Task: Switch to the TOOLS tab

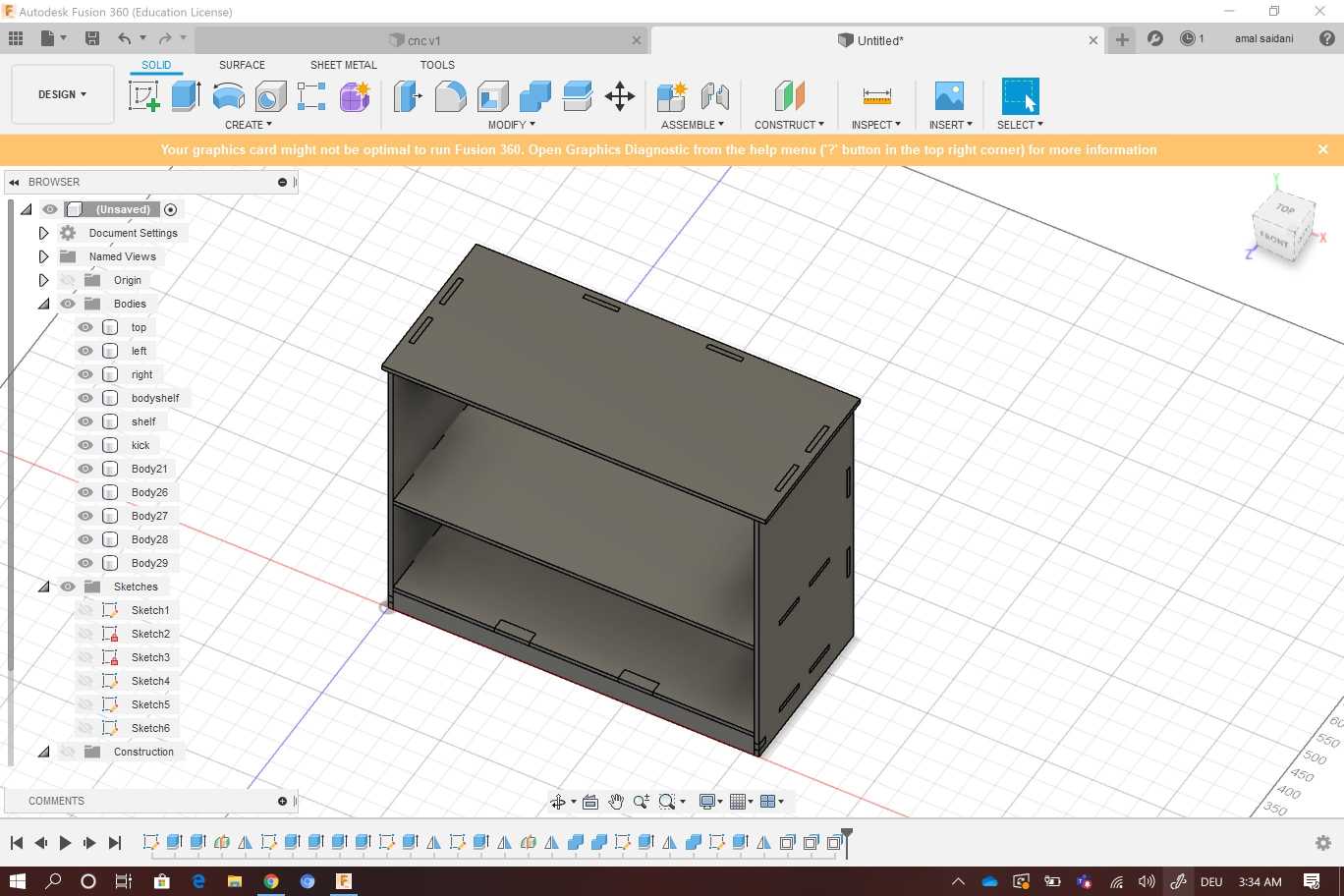Action: [437, 65]
